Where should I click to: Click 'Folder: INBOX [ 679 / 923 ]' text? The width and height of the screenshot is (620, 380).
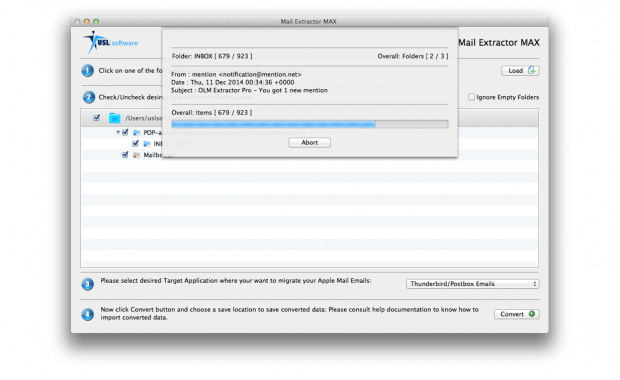click(x=212, y=56)
